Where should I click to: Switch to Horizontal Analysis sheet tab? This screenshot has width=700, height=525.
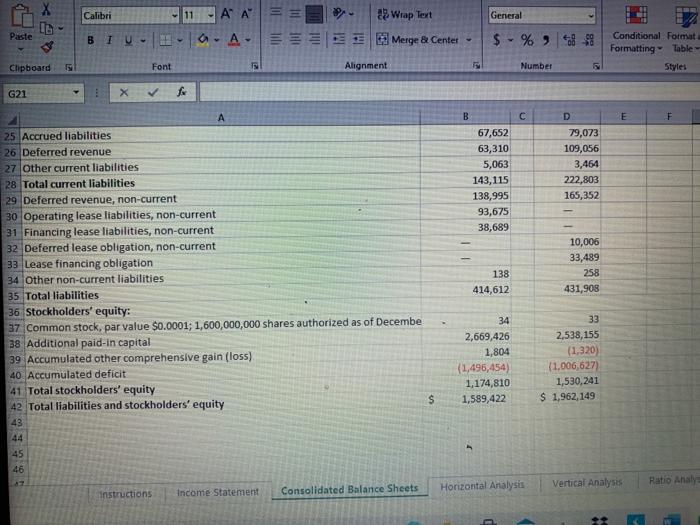(x=482, y=485)
